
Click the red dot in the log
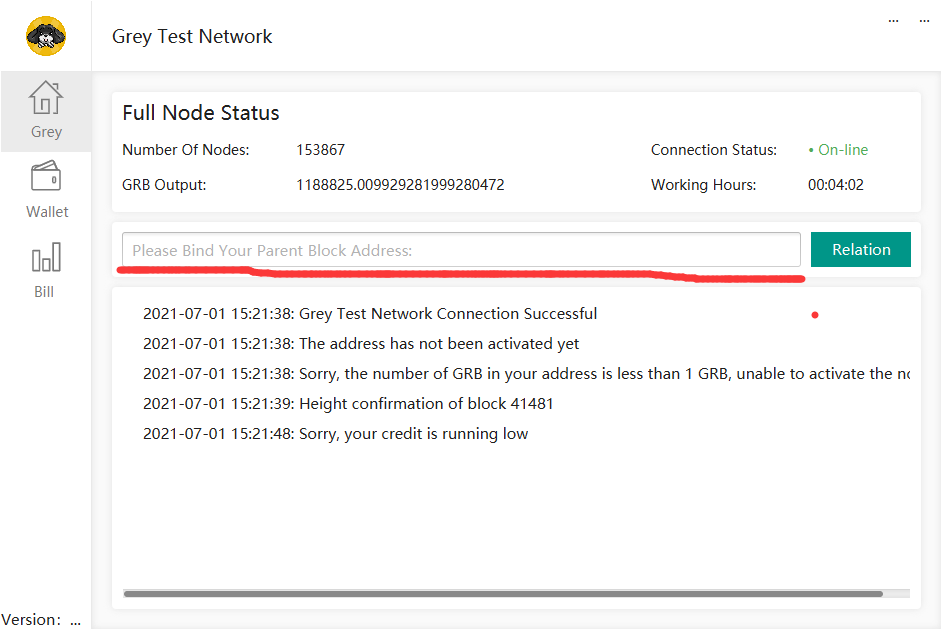(815, 315)
